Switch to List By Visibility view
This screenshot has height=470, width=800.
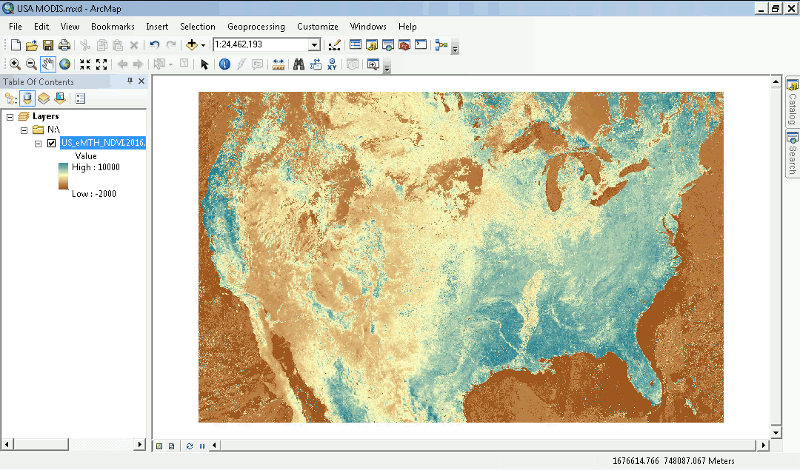point(44,98)
